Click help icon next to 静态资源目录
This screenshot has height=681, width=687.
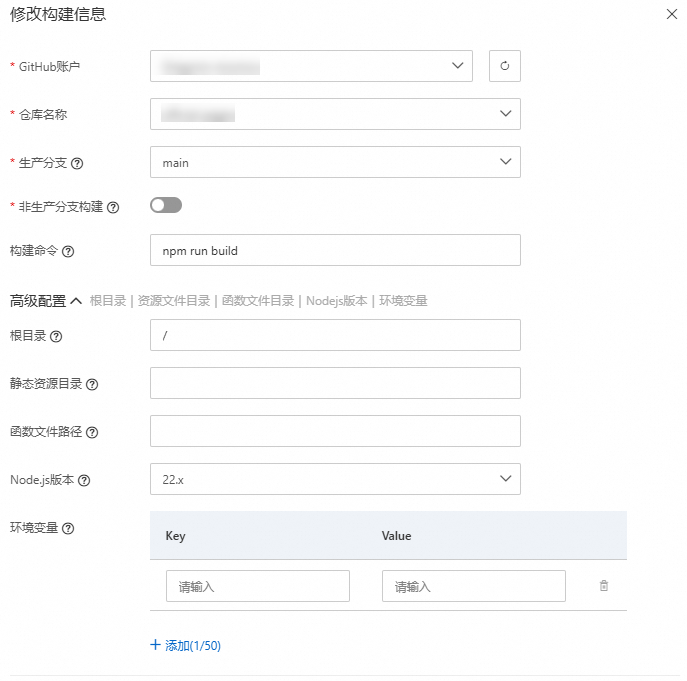click(92, 384)
